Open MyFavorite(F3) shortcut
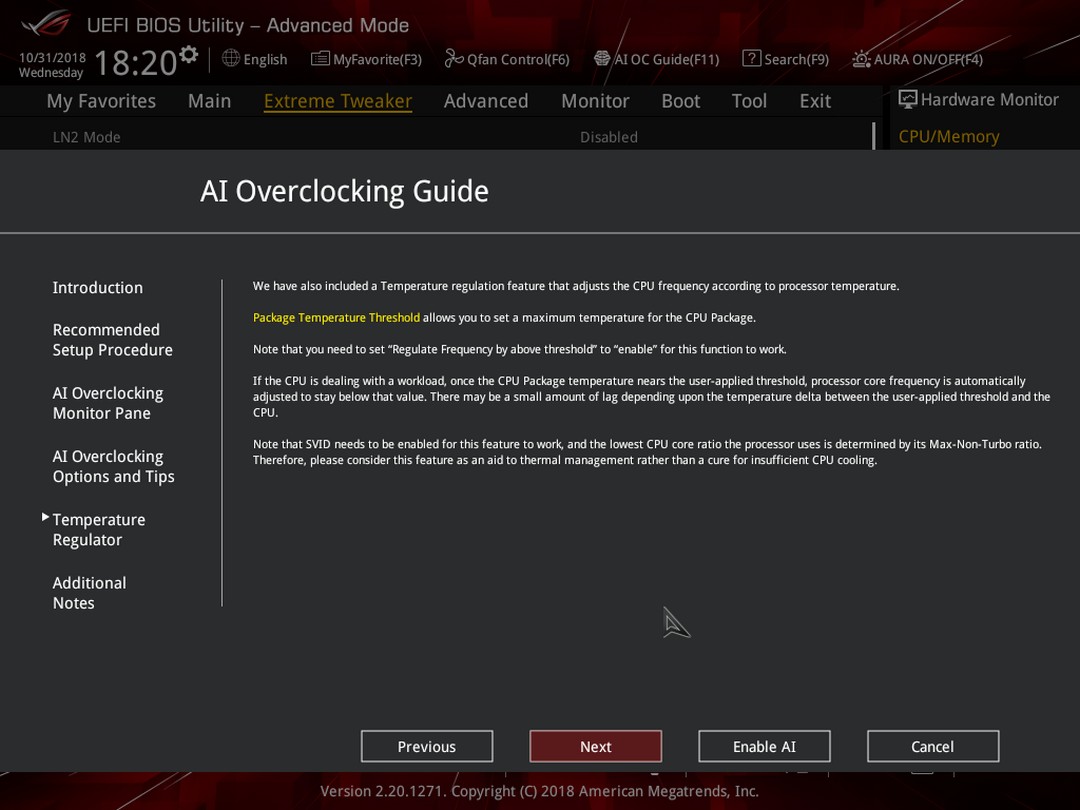Viewport: 1080px width, 810px height. click(377, 59)
